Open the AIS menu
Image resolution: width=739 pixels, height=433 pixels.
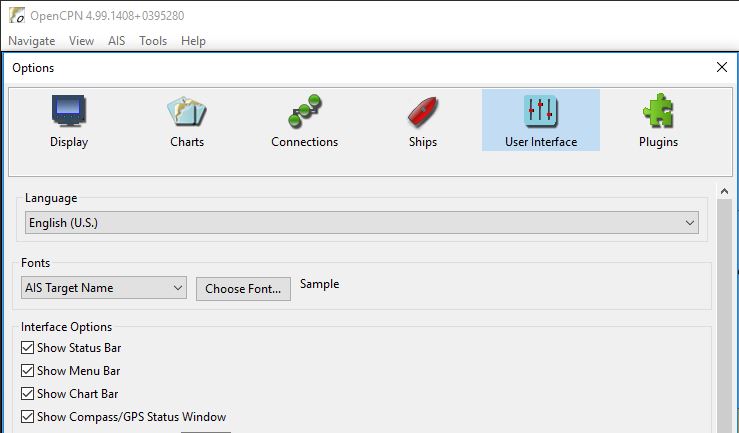click(116, 41)
